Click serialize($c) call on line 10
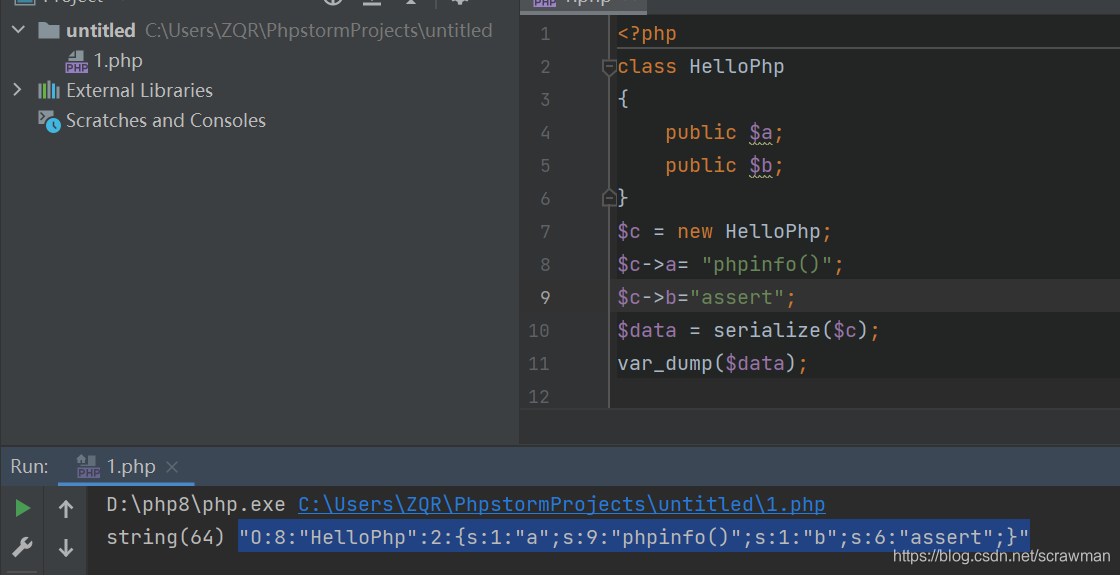 [x=790, y=331]
